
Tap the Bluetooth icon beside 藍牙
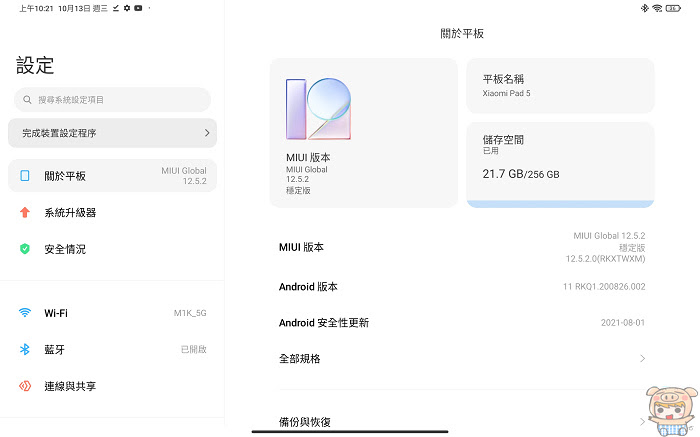pos(25,349)
